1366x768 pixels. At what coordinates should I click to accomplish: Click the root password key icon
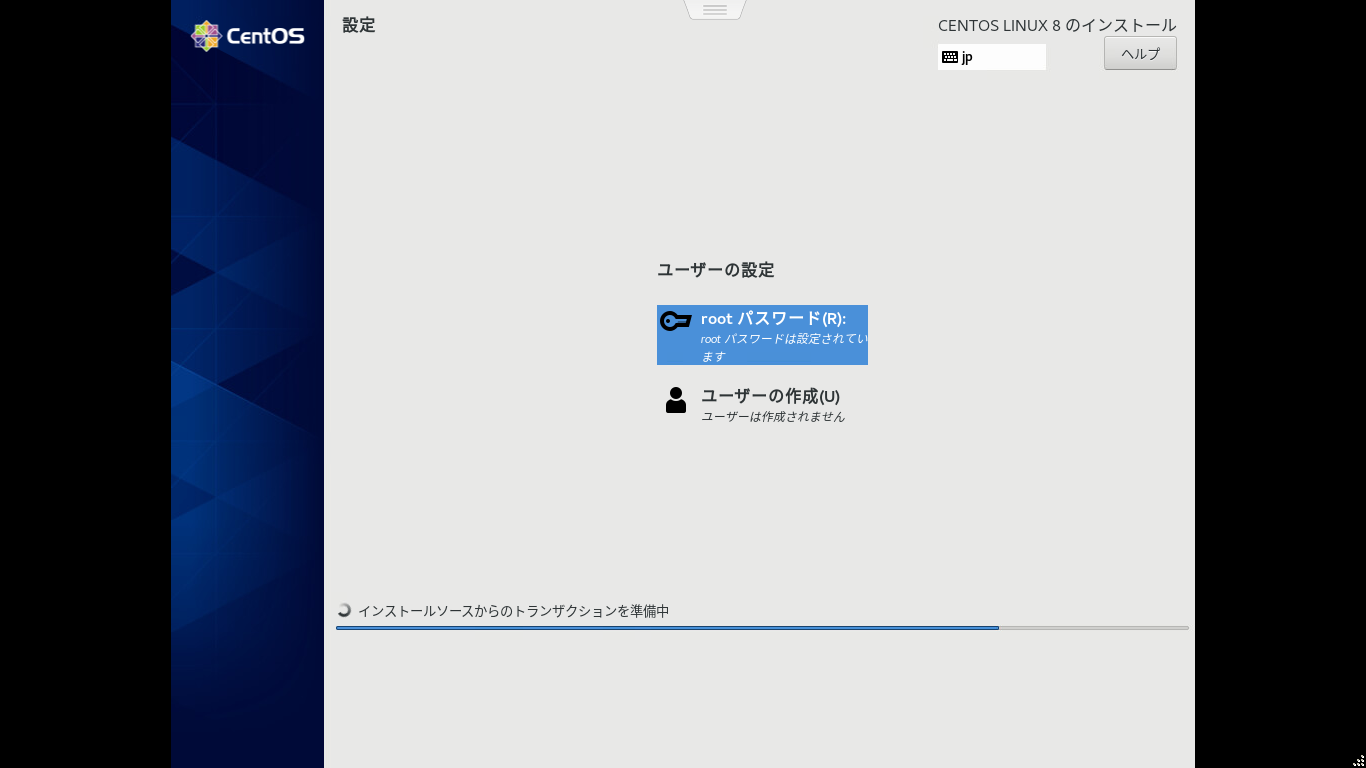point(676,321)
